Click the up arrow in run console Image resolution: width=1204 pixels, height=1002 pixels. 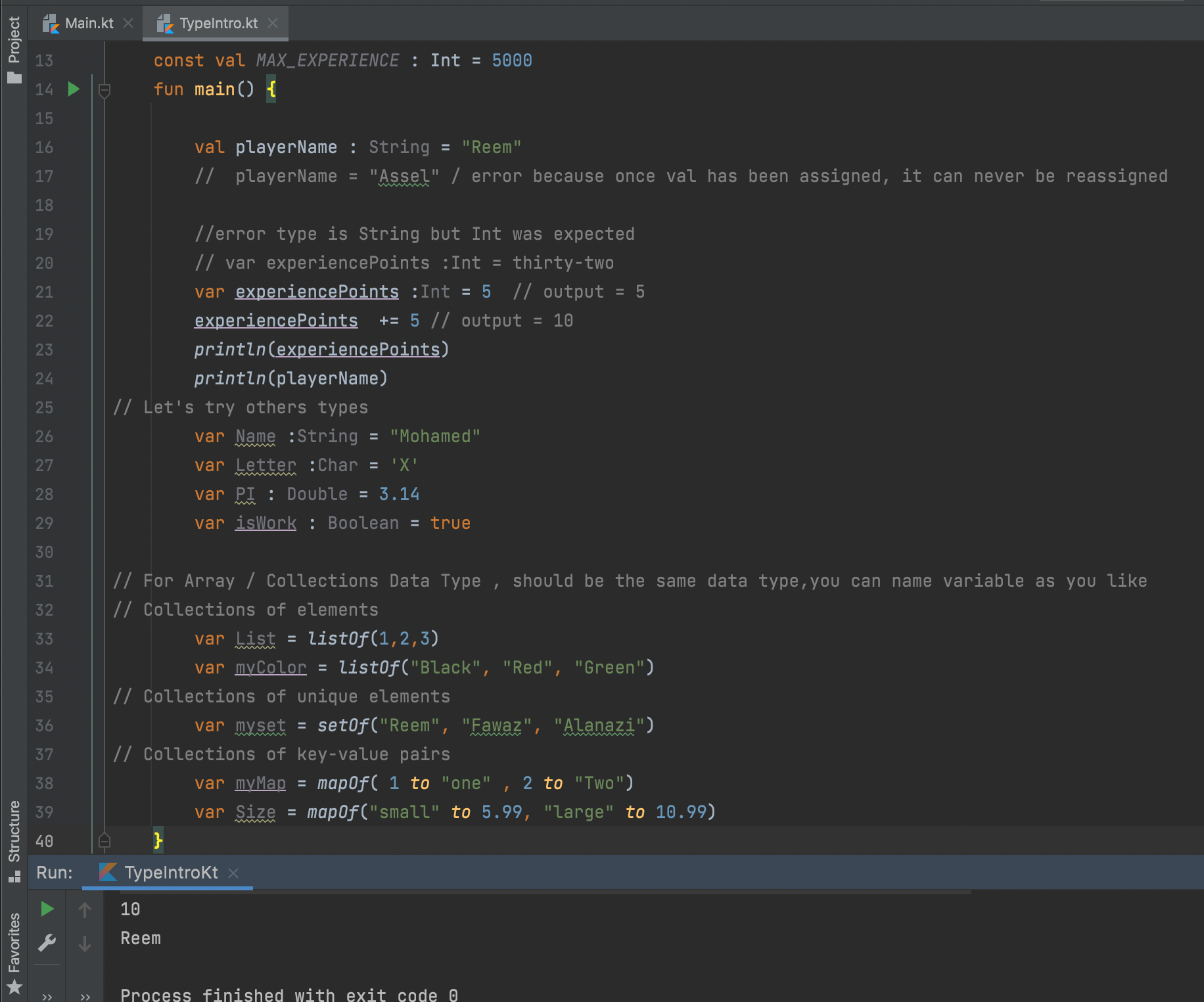pos(84,910)
